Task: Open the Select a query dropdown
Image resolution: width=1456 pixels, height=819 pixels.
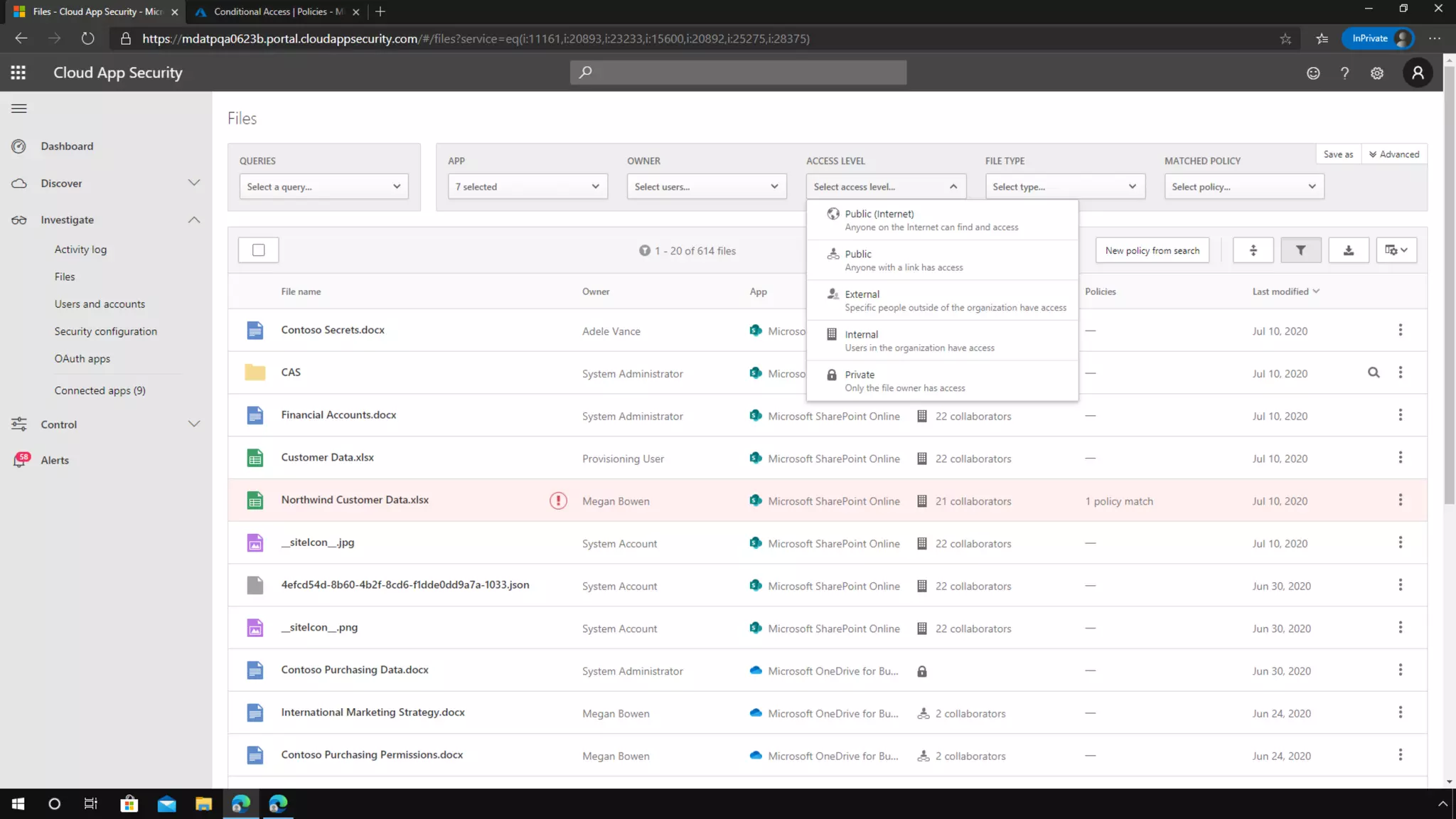Action: click(x=323, y=186)
